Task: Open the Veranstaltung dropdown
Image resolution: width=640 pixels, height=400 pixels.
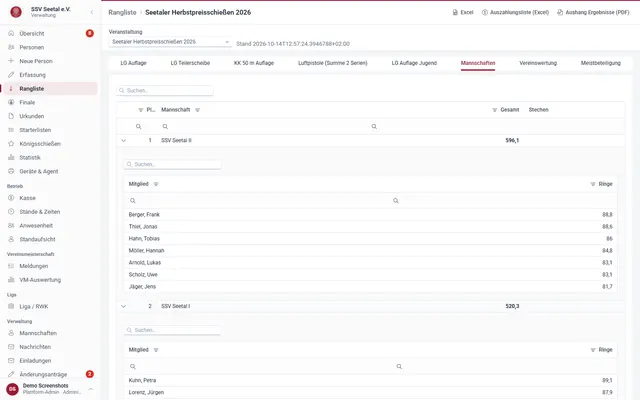Action: tap(170, 42)
